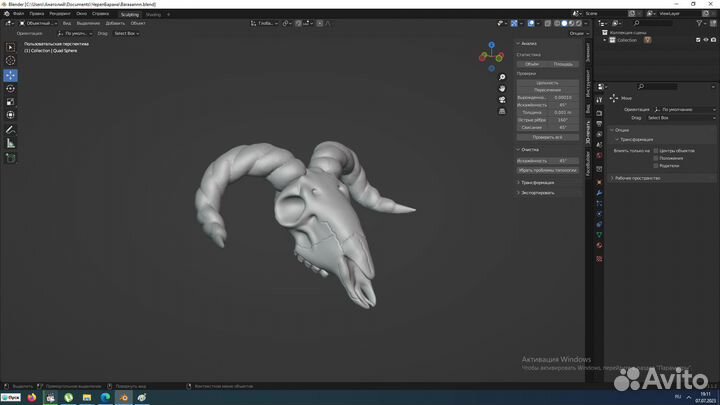Image resolution: width=720 pixels, height=405 pixels.
Task: Tick the Родители checkbox
Action: tap(656, 166)
